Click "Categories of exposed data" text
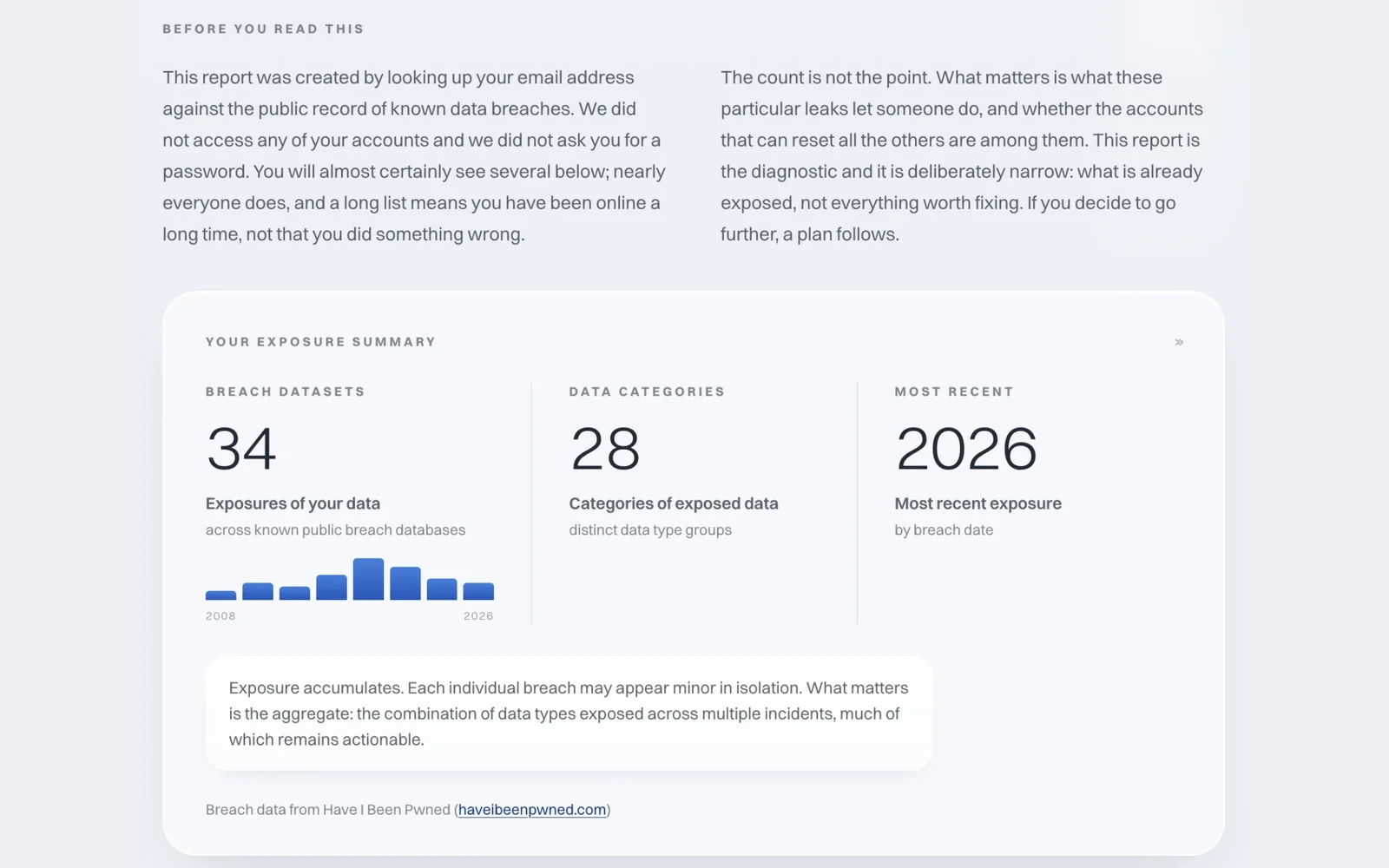Screen dimensions: 1389x868 click(x=674, y=503)
